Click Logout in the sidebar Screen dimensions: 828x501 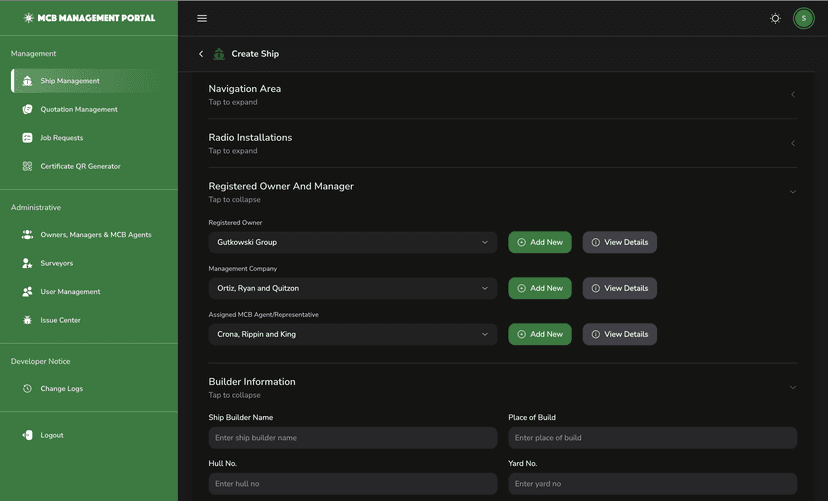pyautogui.click(x=85, y=435)
